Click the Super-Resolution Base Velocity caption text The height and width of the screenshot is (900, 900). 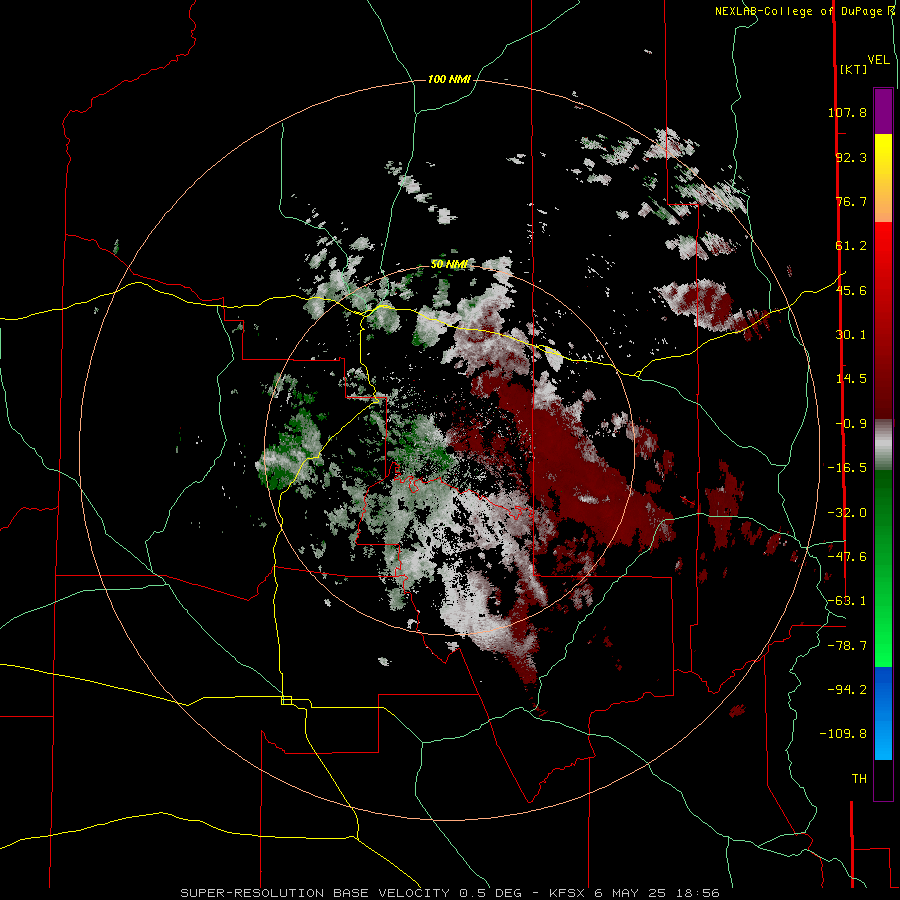pos(449,893)
